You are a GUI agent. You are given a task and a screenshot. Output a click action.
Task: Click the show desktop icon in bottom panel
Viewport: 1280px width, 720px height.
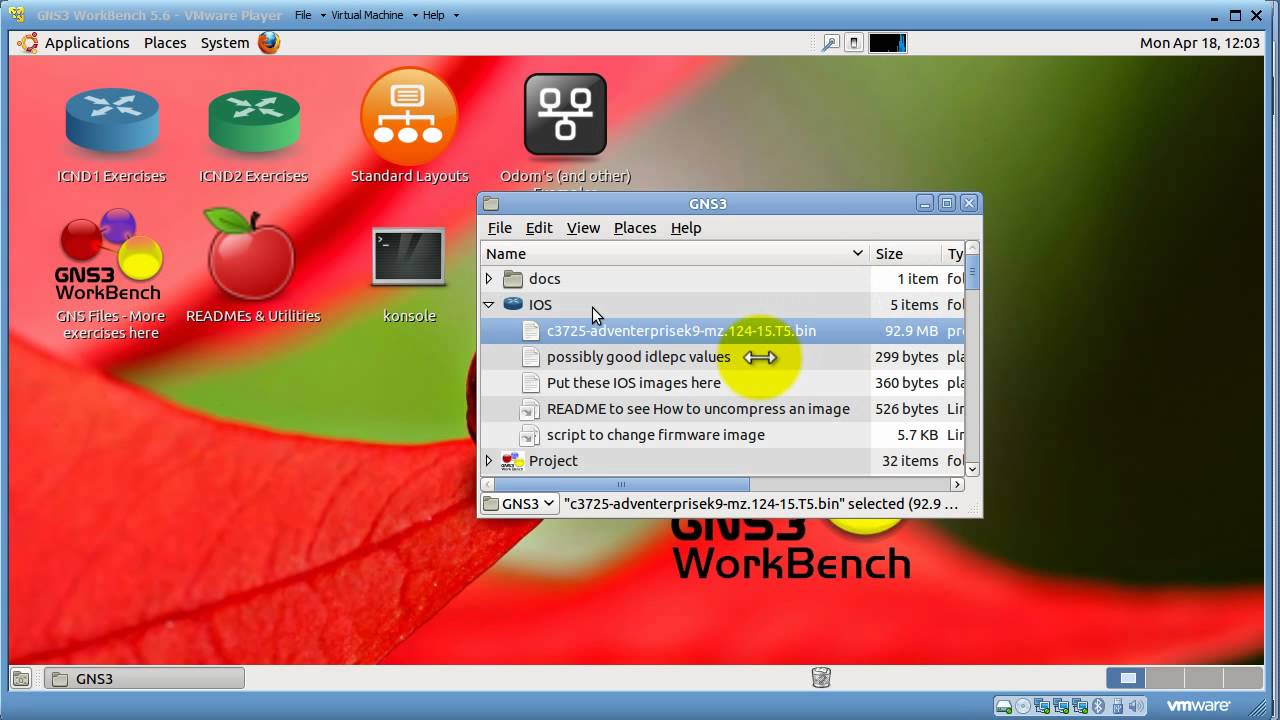21,678
